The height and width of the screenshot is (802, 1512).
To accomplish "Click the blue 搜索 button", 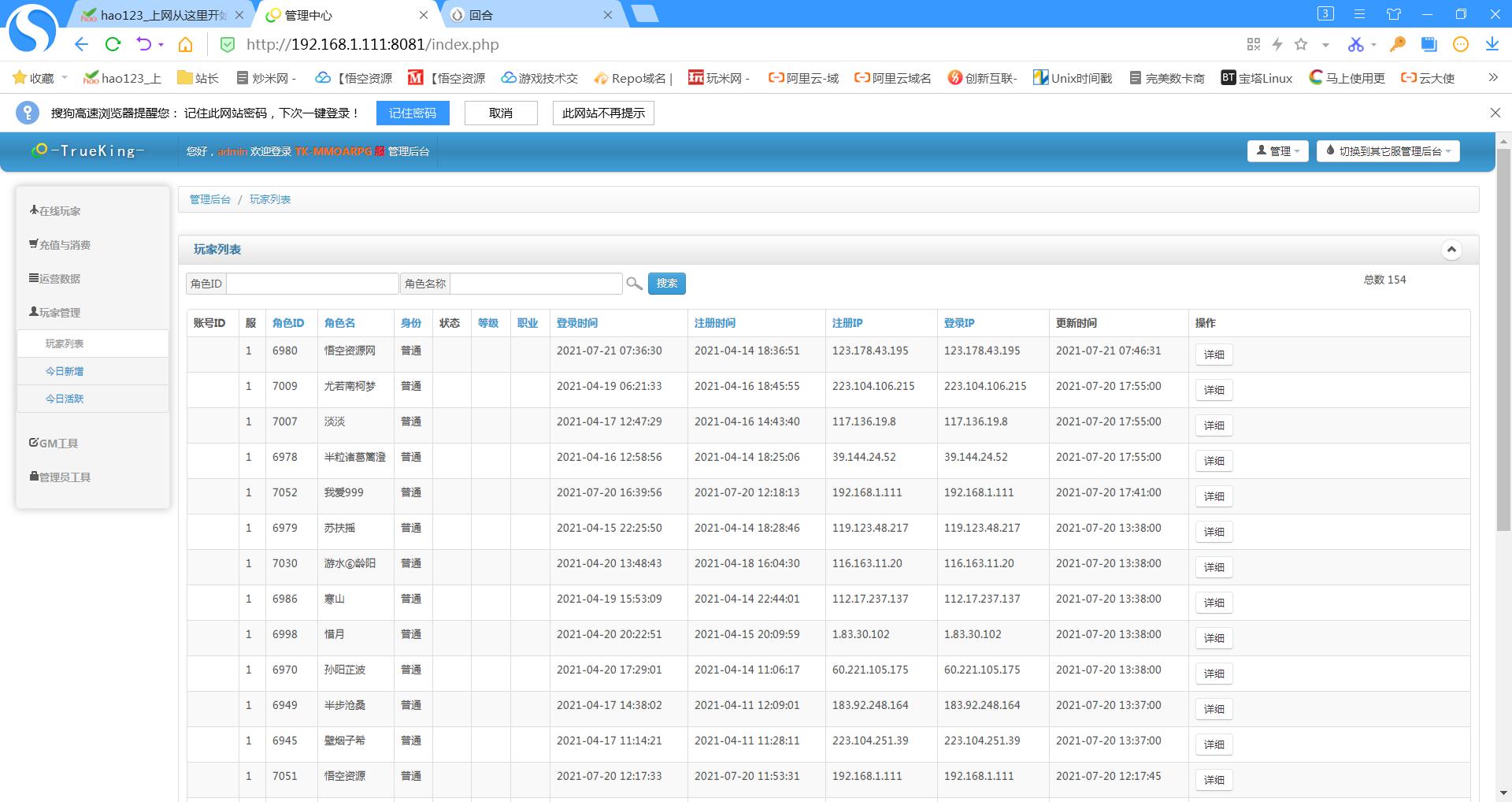I will pos(666,284).
